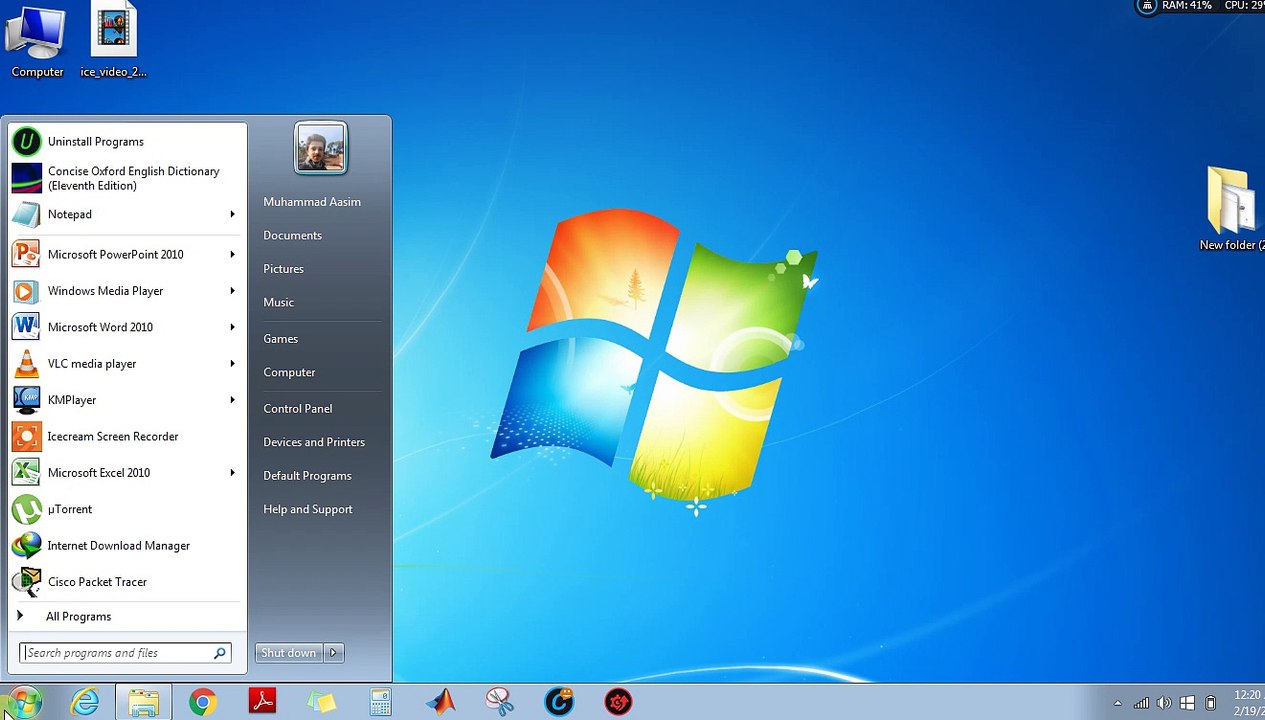1265x720 pixels.
Task: Launch Google Chrome from taskbar
Action: coord(202,703)
